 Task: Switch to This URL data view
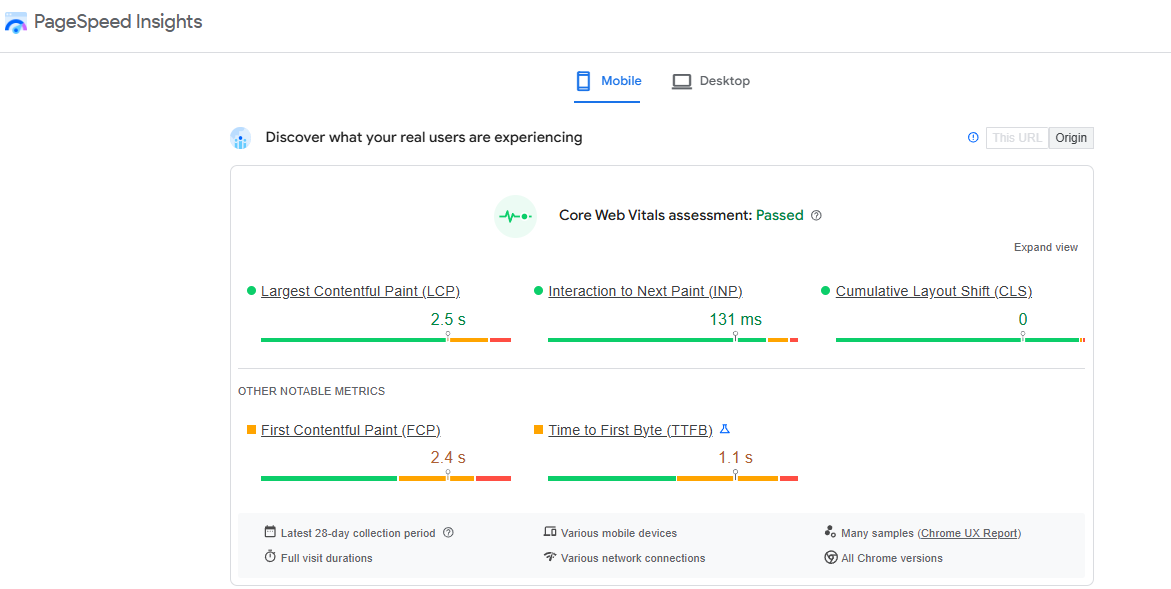1017,138
